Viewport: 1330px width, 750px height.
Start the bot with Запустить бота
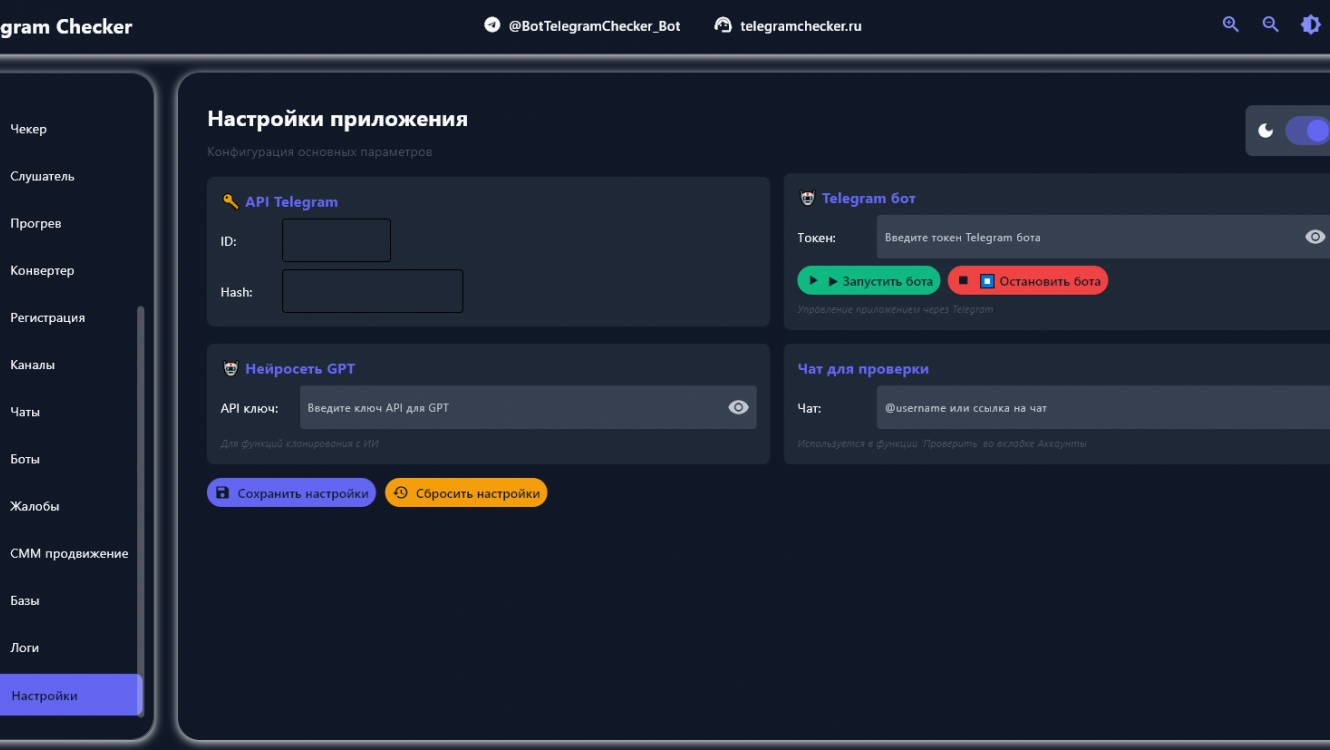(x=868, y=281)
